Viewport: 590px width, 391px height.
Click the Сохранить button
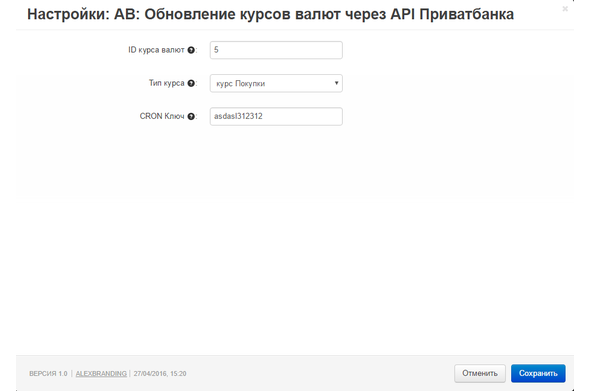click(x=538, y=373)
